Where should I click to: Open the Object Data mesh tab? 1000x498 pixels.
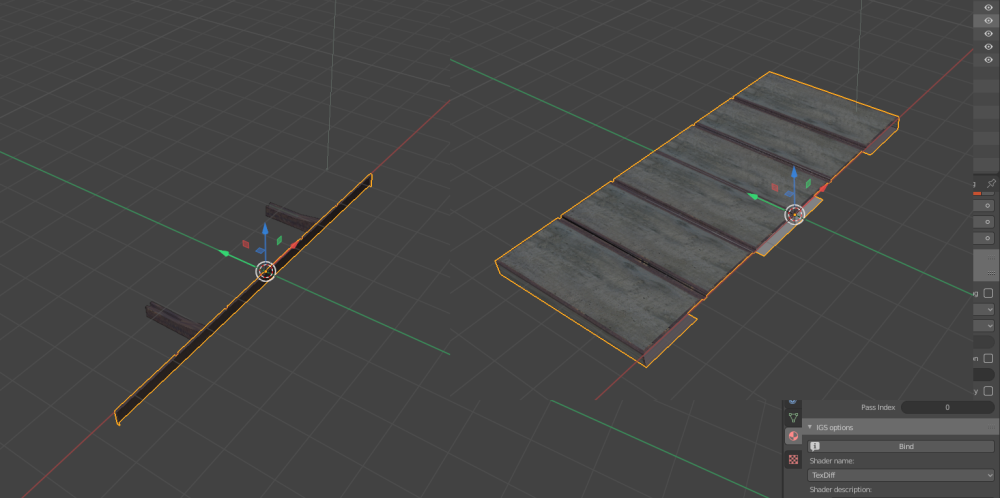click(x=793, y=416)
